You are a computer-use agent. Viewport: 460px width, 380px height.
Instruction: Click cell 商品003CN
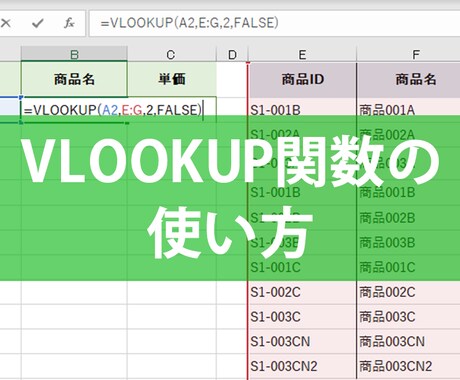pos(409,341)
